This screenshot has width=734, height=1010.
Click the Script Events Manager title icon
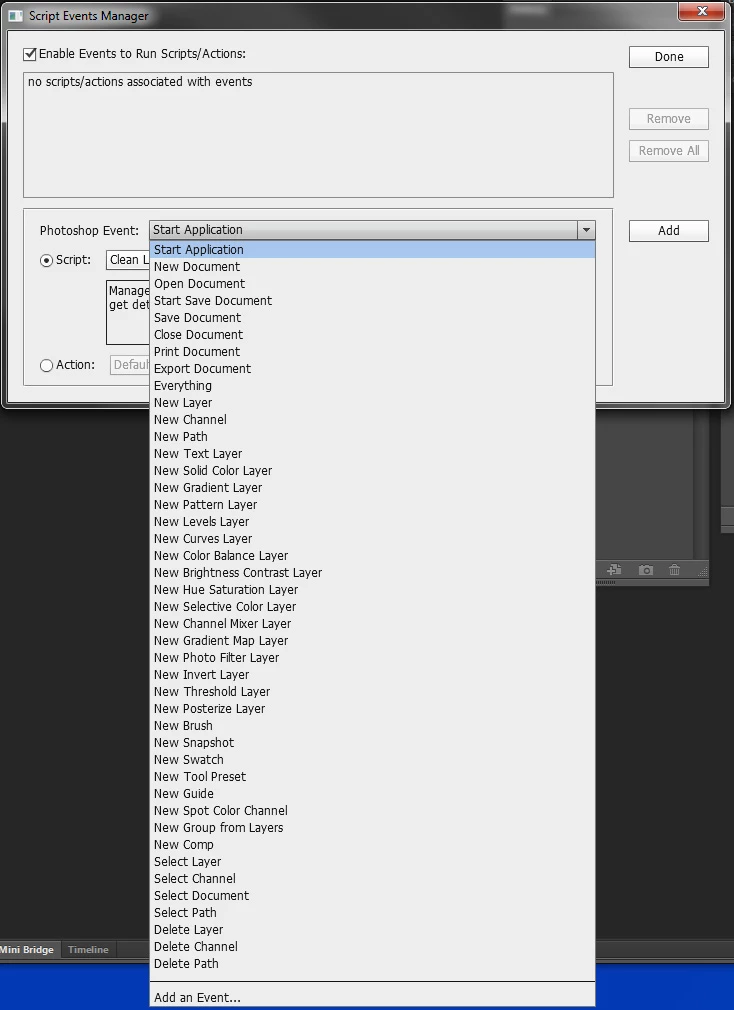click(15, 15)
